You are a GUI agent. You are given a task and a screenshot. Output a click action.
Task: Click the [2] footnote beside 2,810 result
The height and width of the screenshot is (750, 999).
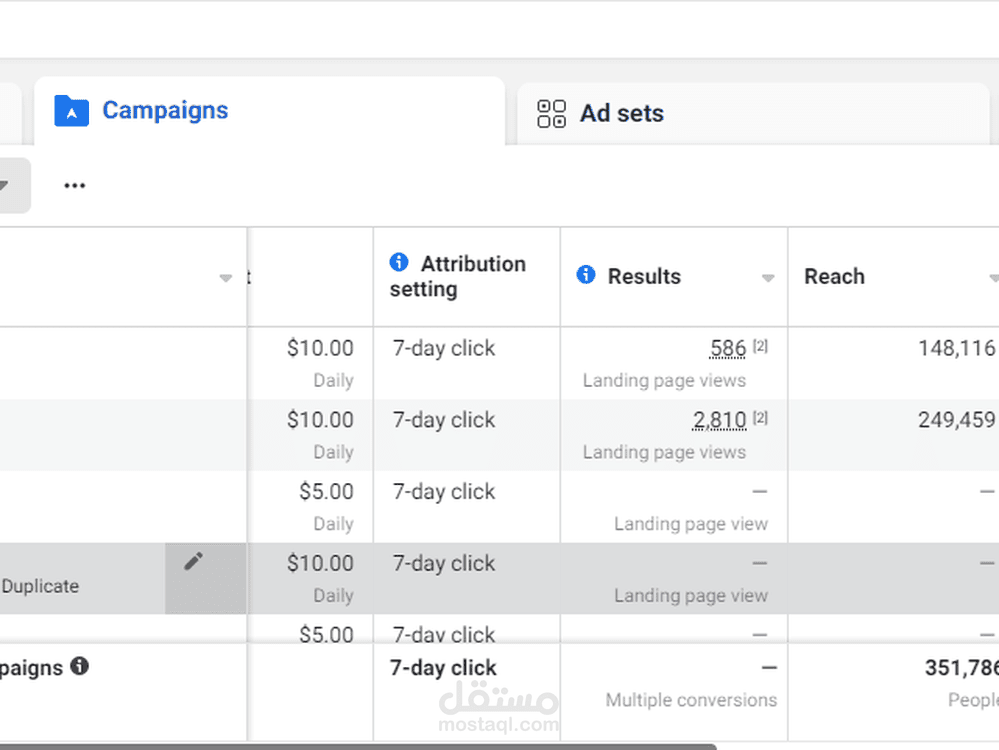(x=760, y=418)
